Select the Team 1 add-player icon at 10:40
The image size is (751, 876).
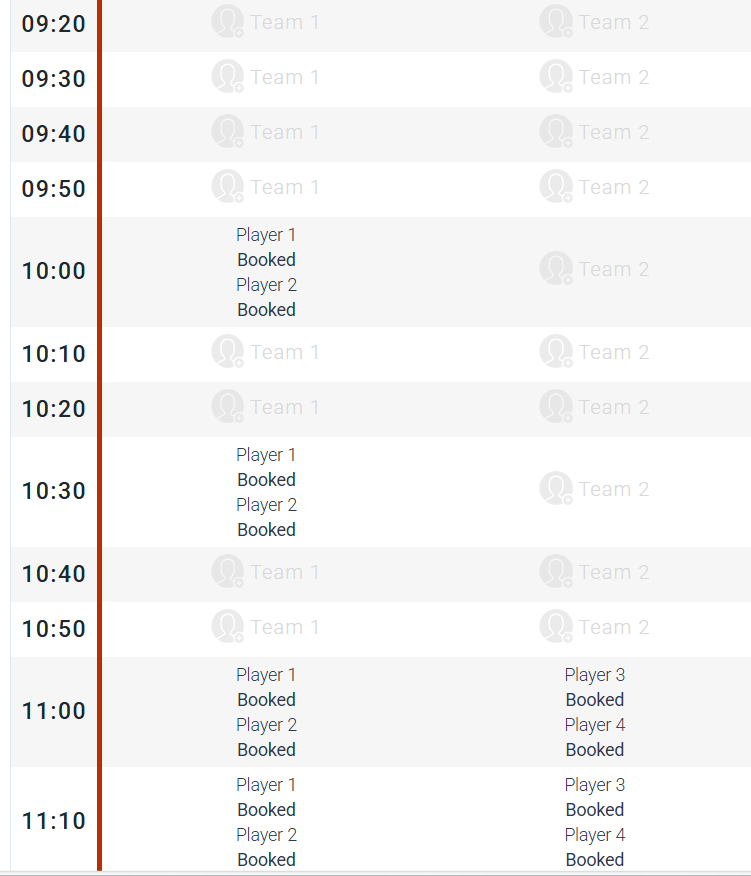tap(228, 572)
